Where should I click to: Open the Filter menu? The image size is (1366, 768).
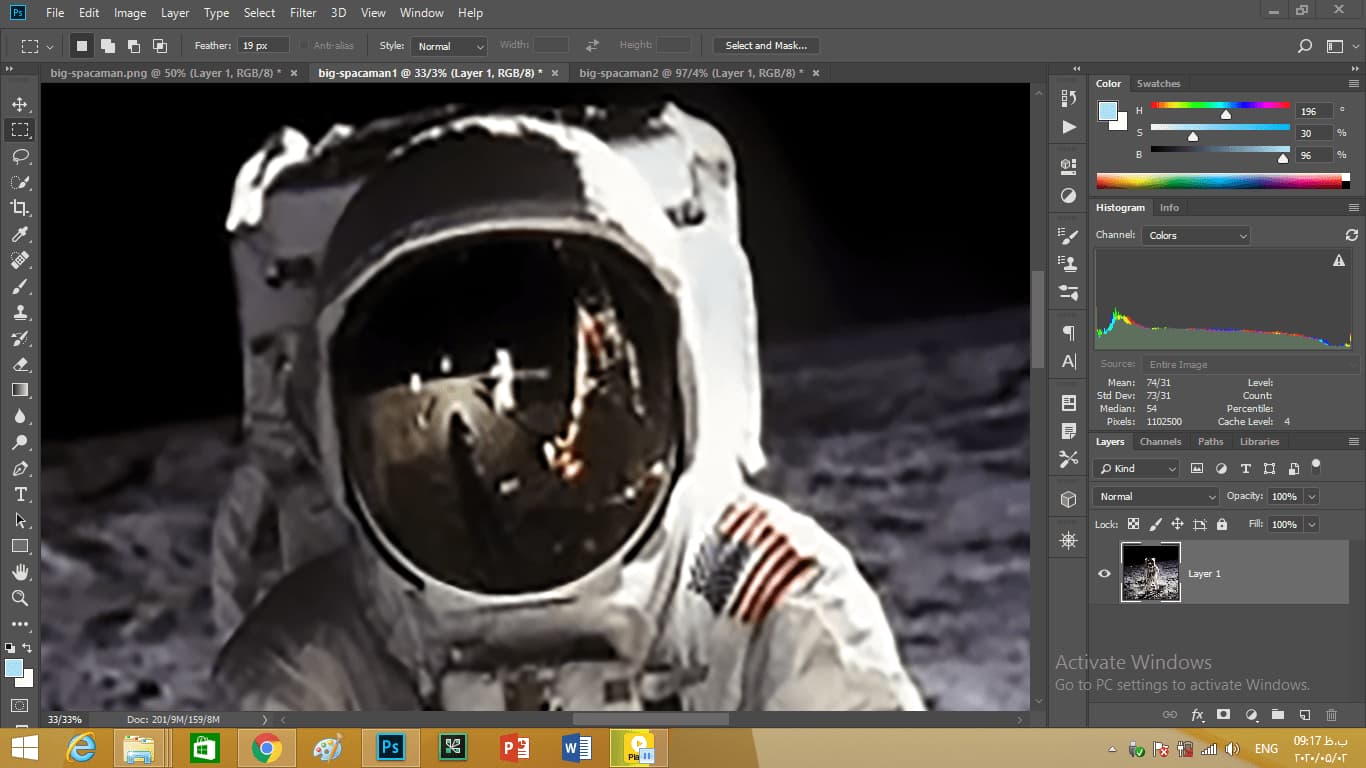pyautogui.click(x=303, y=13)
